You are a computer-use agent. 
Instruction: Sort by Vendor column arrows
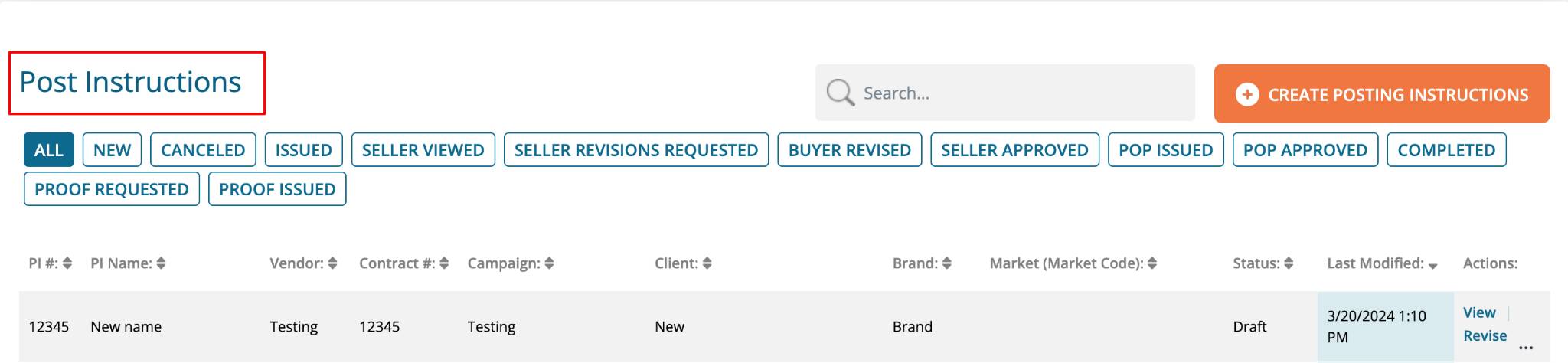coord(332,263)
